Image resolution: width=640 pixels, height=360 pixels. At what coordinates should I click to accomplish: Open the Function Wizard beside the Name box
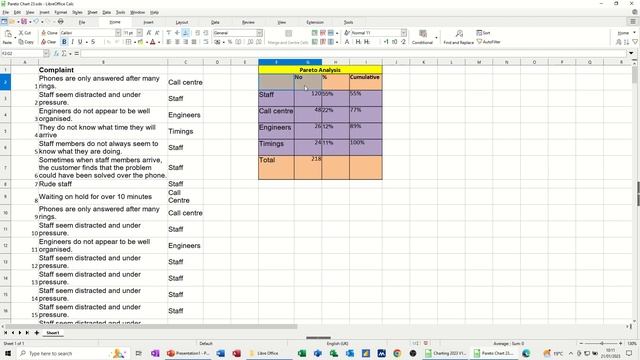pyautogui.click(x=56, y=53)
